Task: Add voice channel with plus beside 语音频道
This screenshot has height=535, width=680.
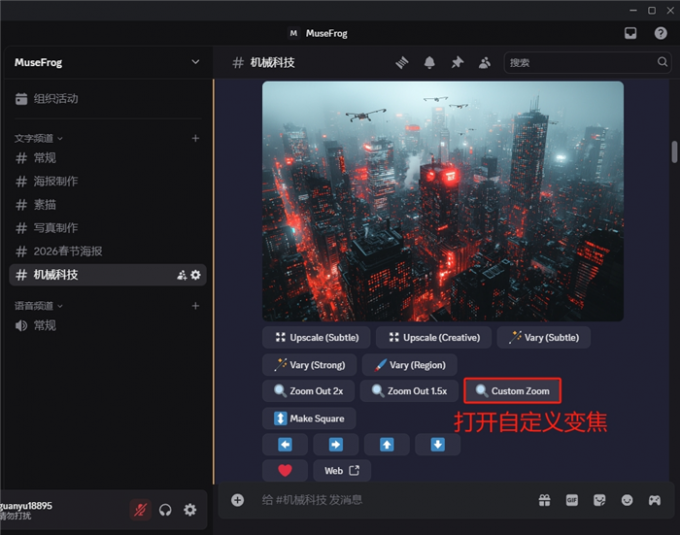Action: click(196, 306)
